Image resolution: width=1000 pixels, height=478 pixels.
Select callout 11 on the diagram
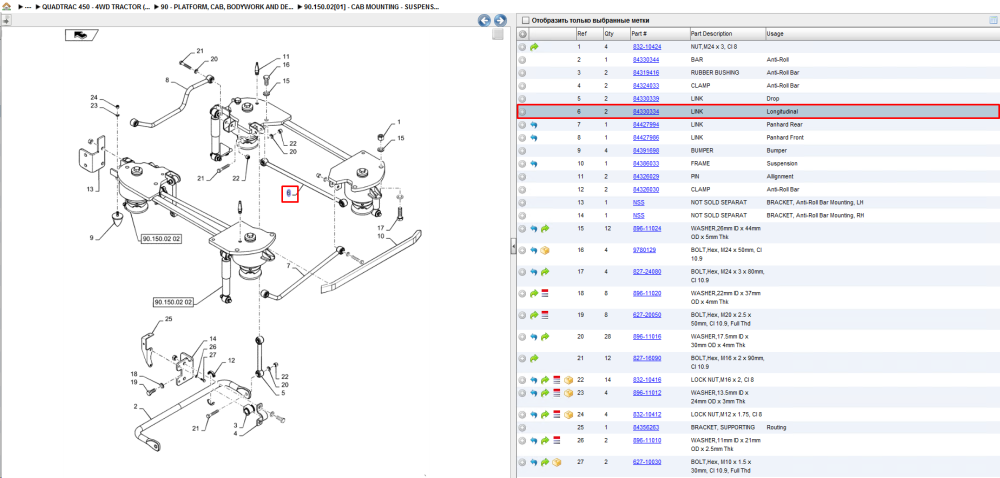tap(286, 56)
